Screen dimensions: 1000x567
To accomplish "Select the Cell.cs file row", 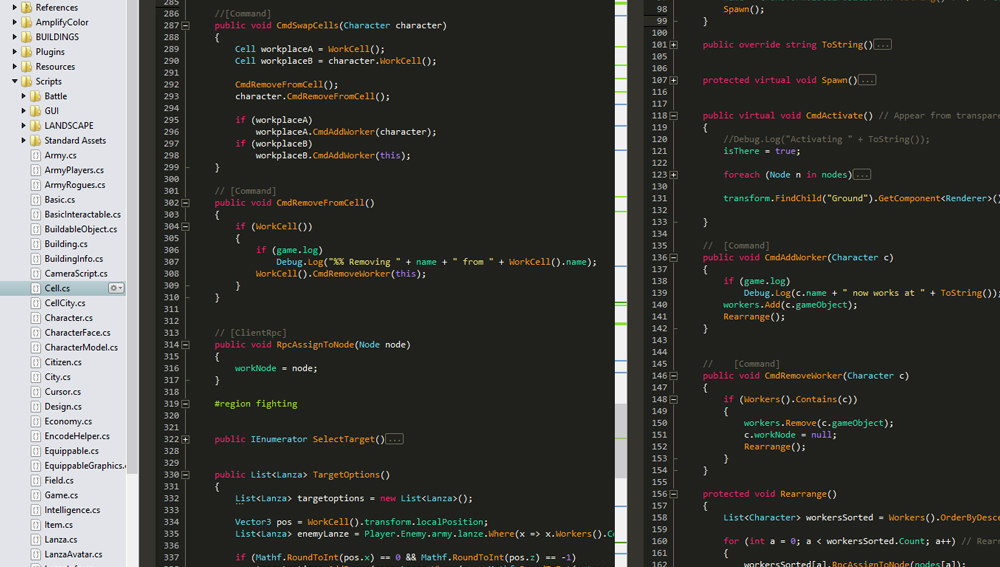I will tap(62, 288).
